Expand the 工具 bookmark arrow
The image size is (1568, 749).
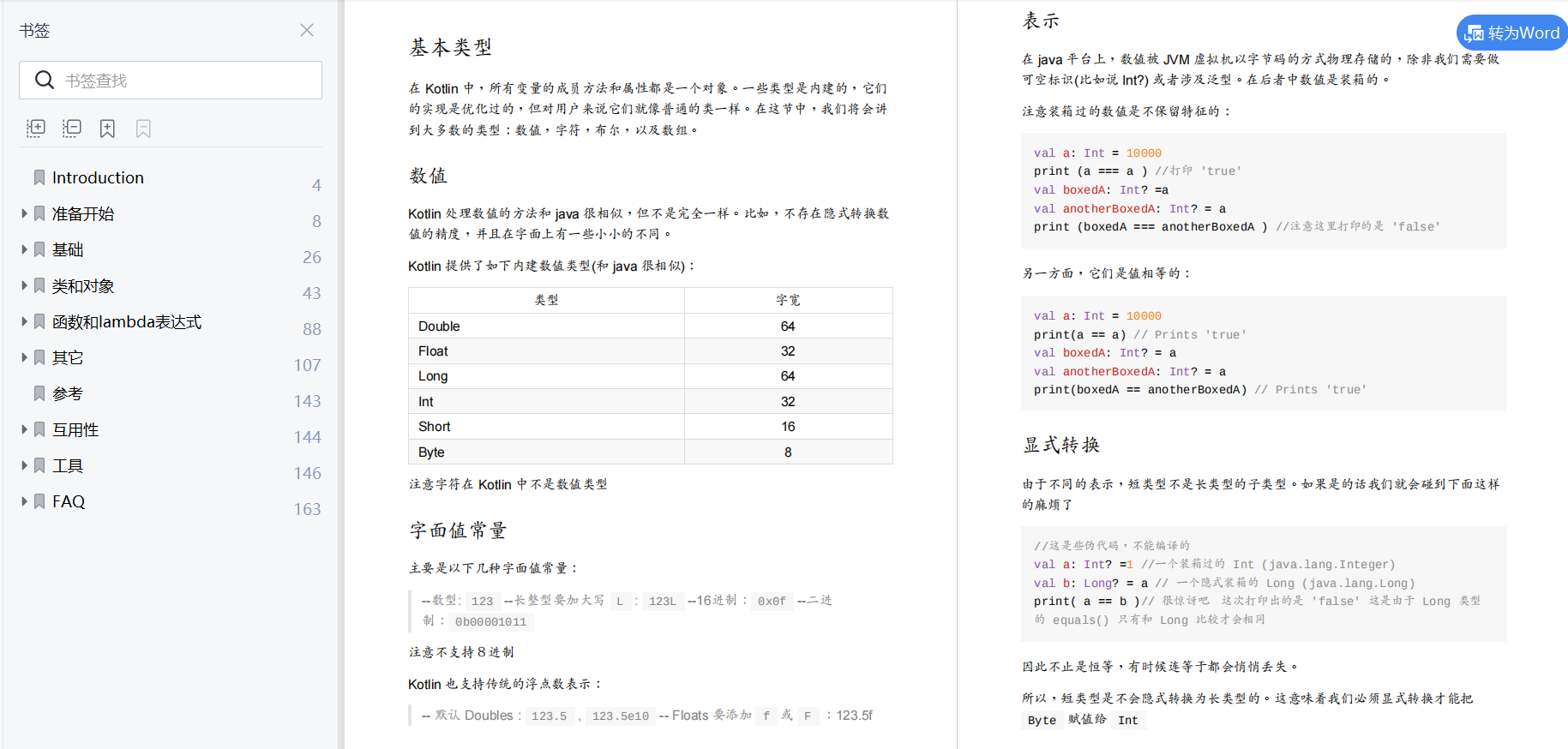(24, 465)
